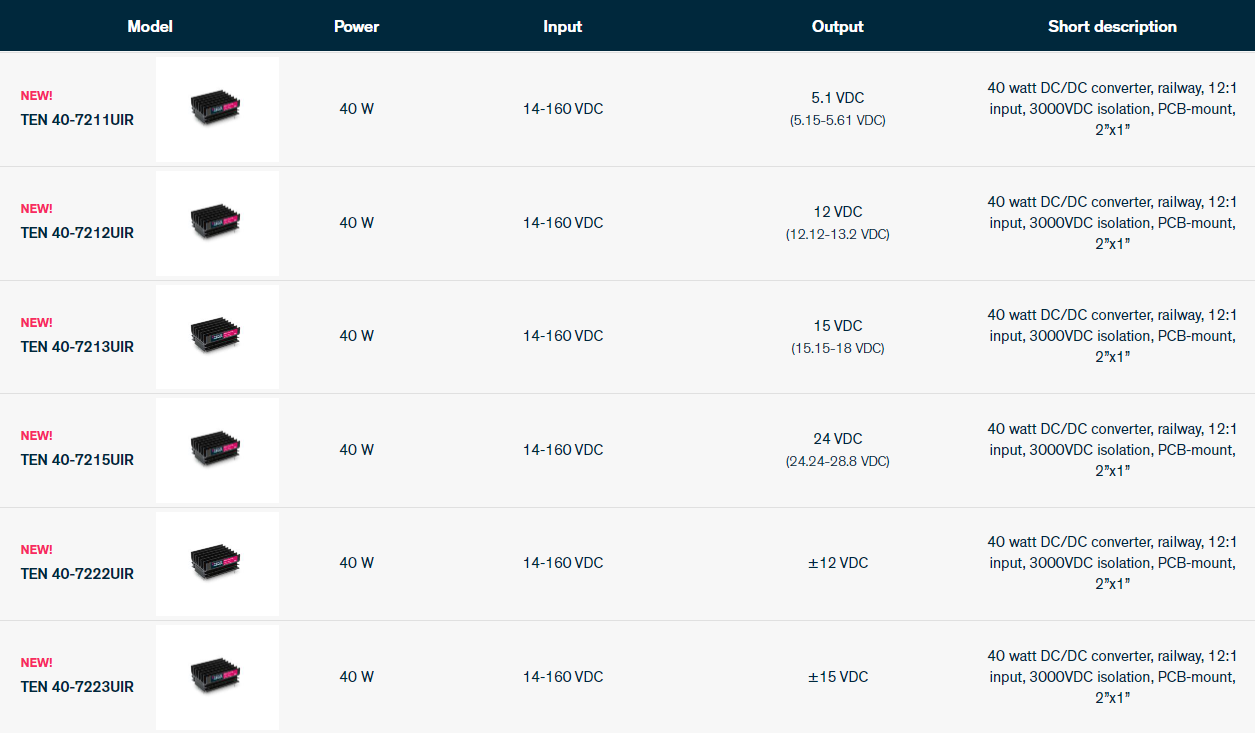
Task: Click the 5.1 VDC output value
Action: click(x=837, y=98)
